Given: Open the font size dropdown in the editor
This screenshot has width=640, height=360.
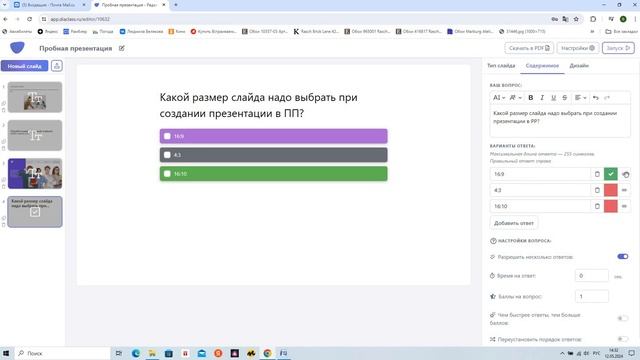Looking at the screenshot, I should click(499, 98).
